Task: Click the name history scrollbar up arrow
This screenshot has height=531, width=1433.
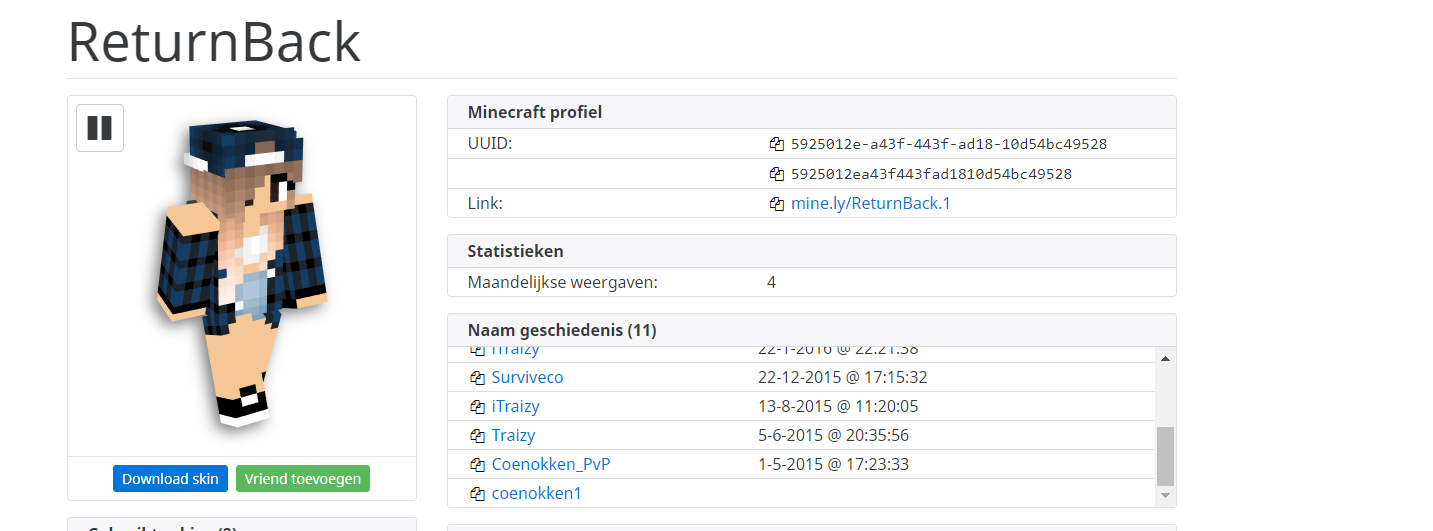Action: (x=1165, y=357)
